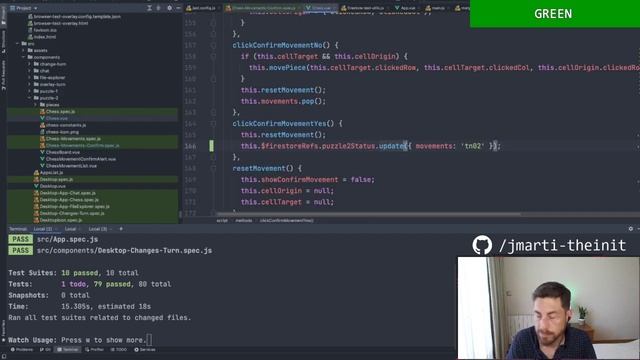Viewport: 640px width, 360px height.
Task: Click the Pull Requests sidebar tab
Action: pos(3,75)
